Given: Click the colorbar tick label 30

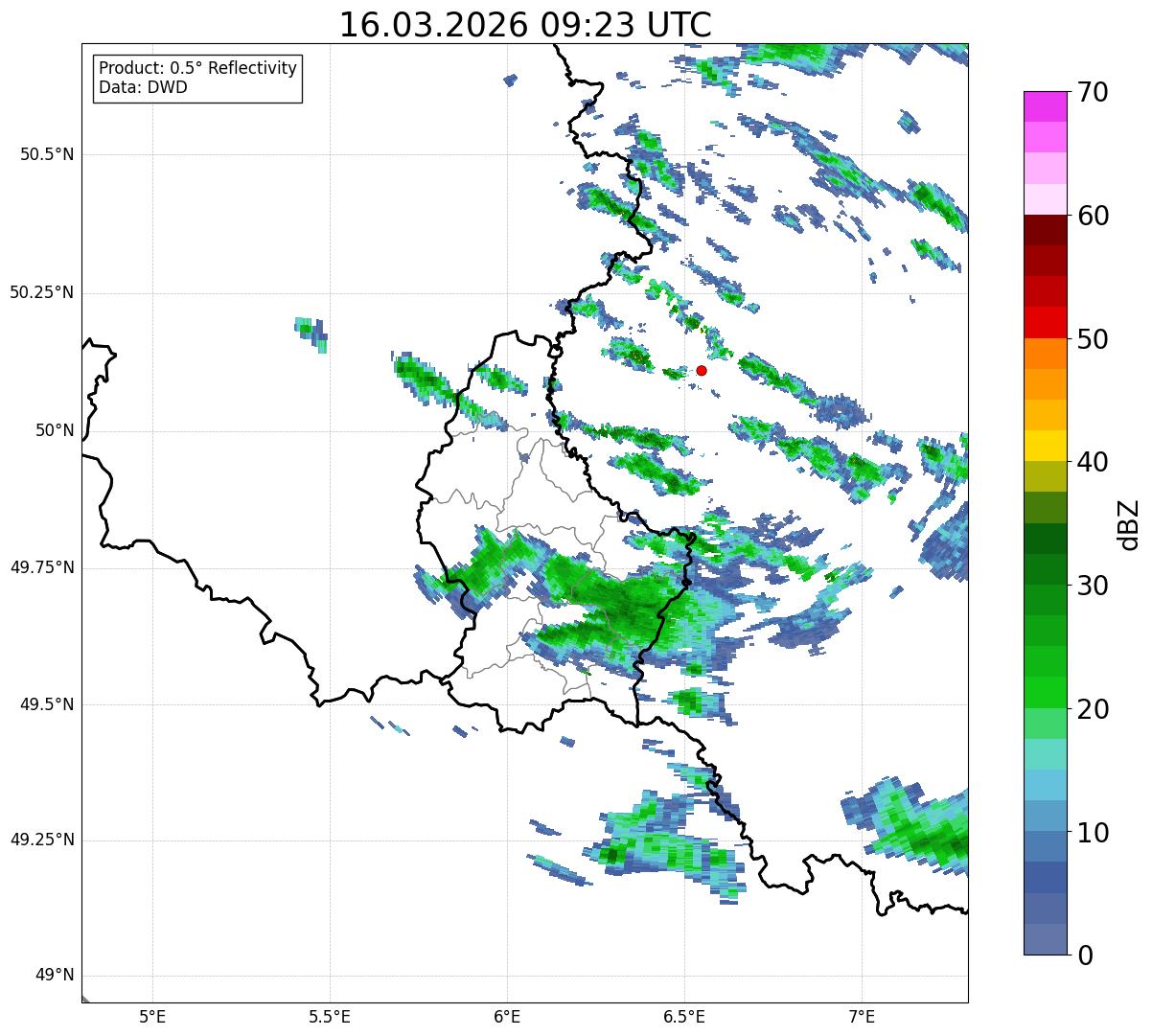Looking at the screenshot, I should pyautogui.click(x=1093, y=586).
